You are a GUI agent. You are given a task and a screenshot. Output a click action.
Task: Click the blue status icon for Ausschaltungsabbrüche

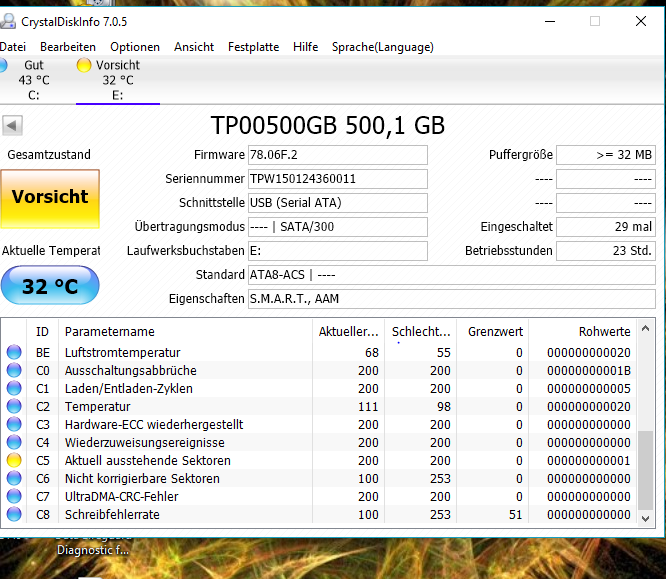click(14, 370)
